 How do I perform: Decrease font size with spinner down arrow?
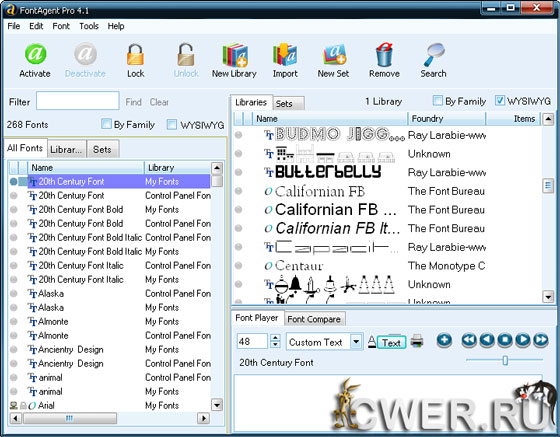point(275,345)
